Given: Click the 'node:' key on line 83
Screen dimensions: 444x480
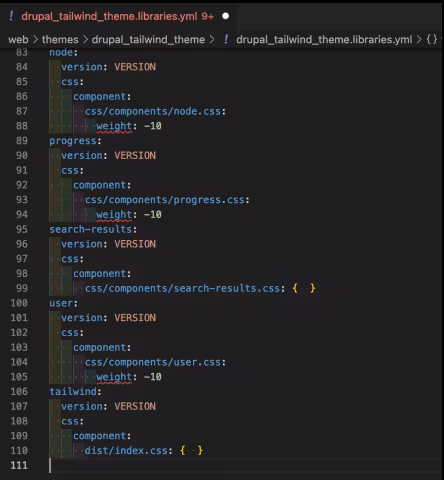Looking at the screenshot, I should point(63,52).
